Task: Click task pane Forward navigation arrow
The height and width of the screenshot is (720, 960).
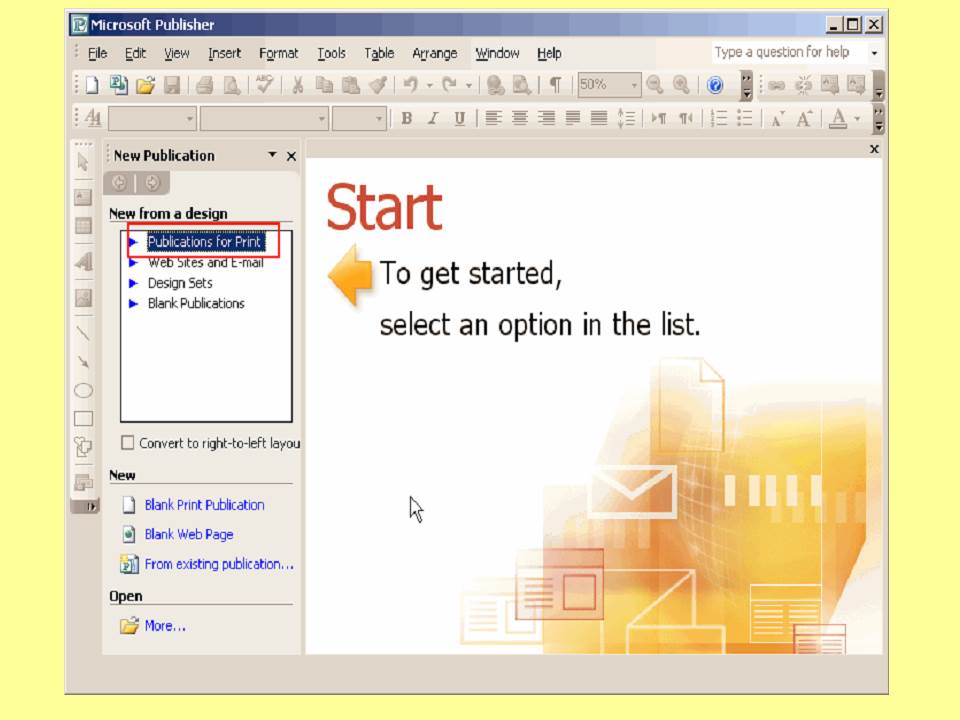Action: 152,182
